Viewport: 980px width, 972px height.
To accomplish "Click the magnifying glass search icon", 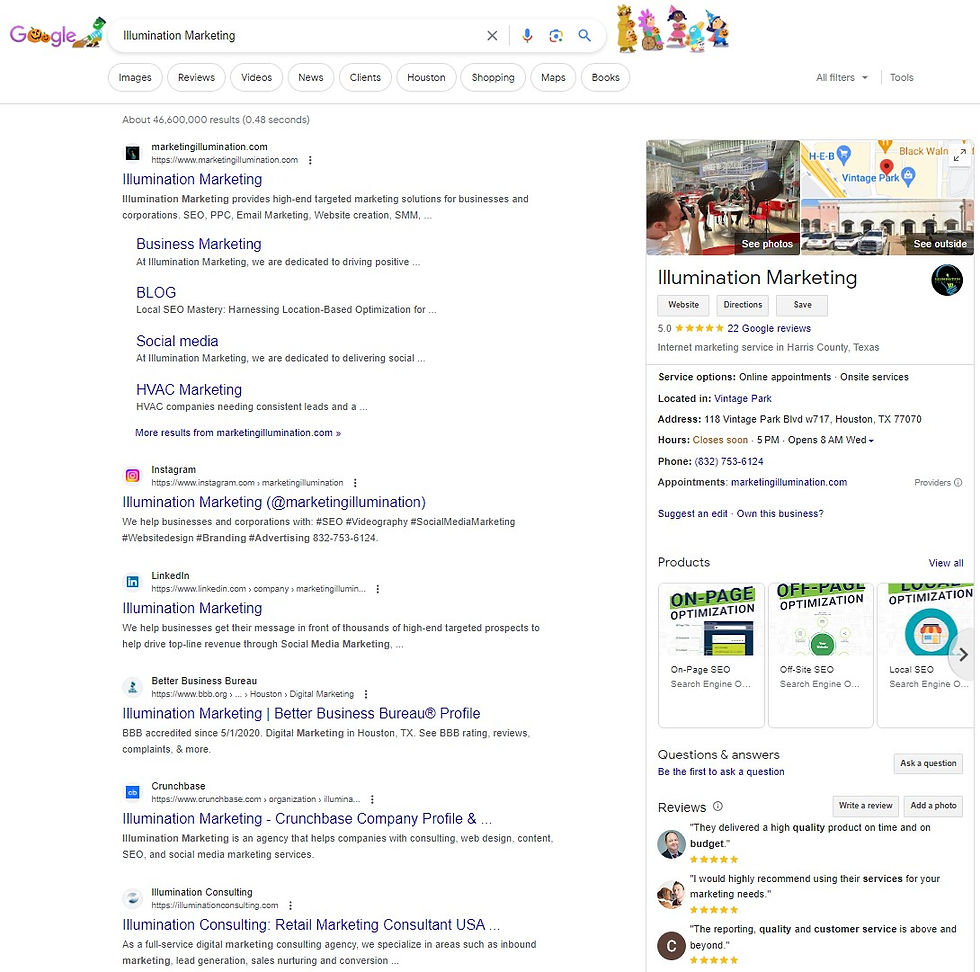I will (584, 36).
